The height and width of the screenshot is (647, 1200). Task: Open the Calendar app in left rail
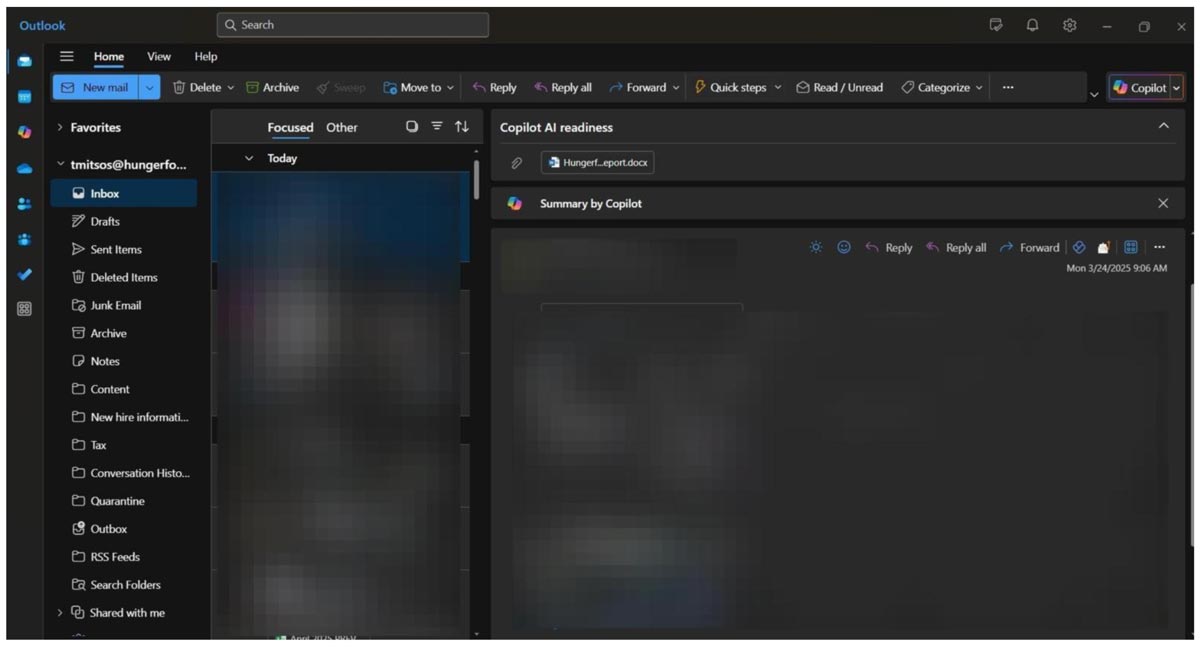pos(24,97)
